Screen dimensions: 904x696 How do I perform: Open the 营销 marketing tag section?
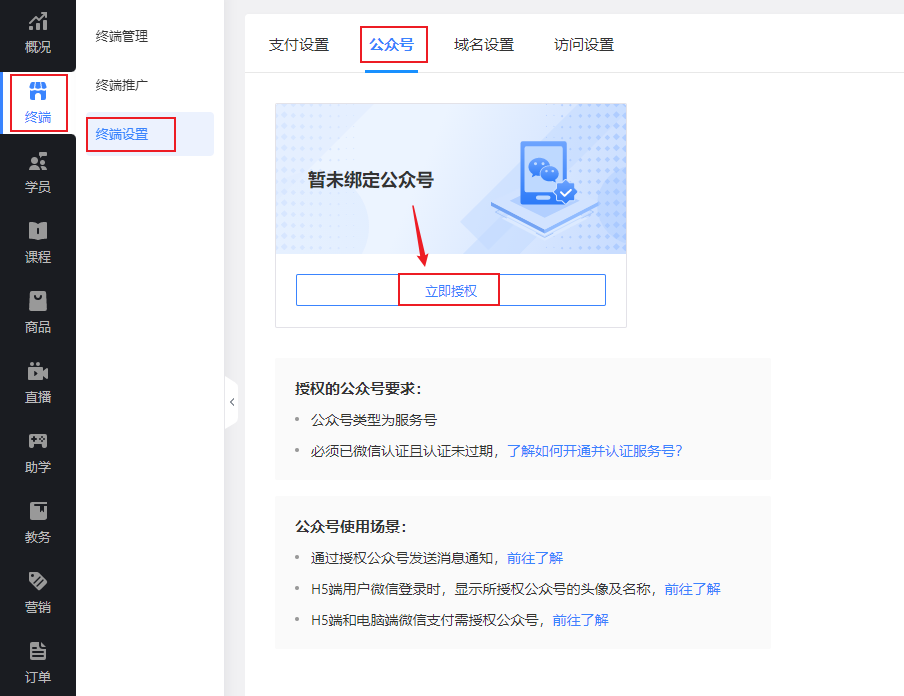tap(37, 593)
